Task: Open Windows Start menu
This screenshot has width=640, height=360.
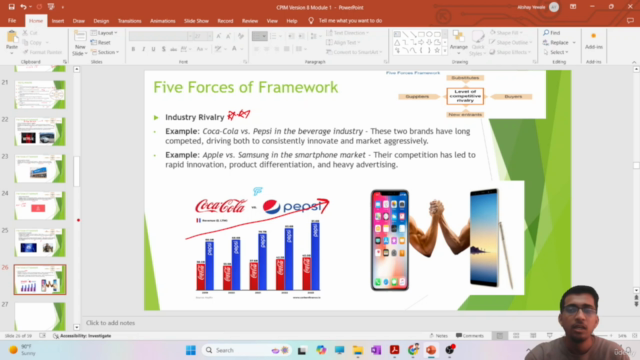Action: click(191, 350)
